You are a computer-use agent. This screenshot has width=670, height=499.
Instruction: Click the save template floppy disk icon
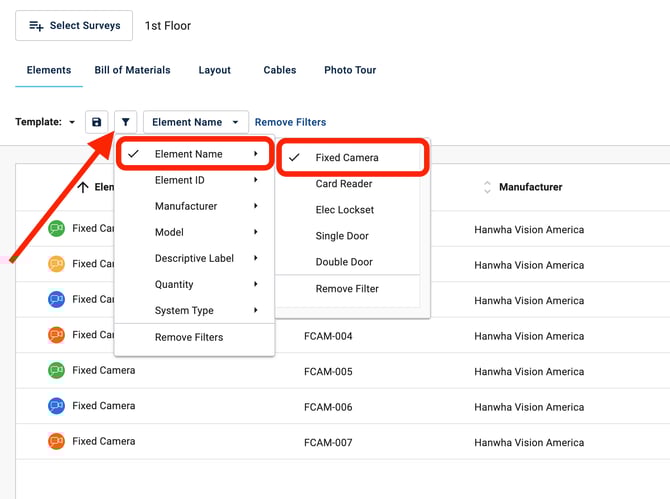coord(96,122)
